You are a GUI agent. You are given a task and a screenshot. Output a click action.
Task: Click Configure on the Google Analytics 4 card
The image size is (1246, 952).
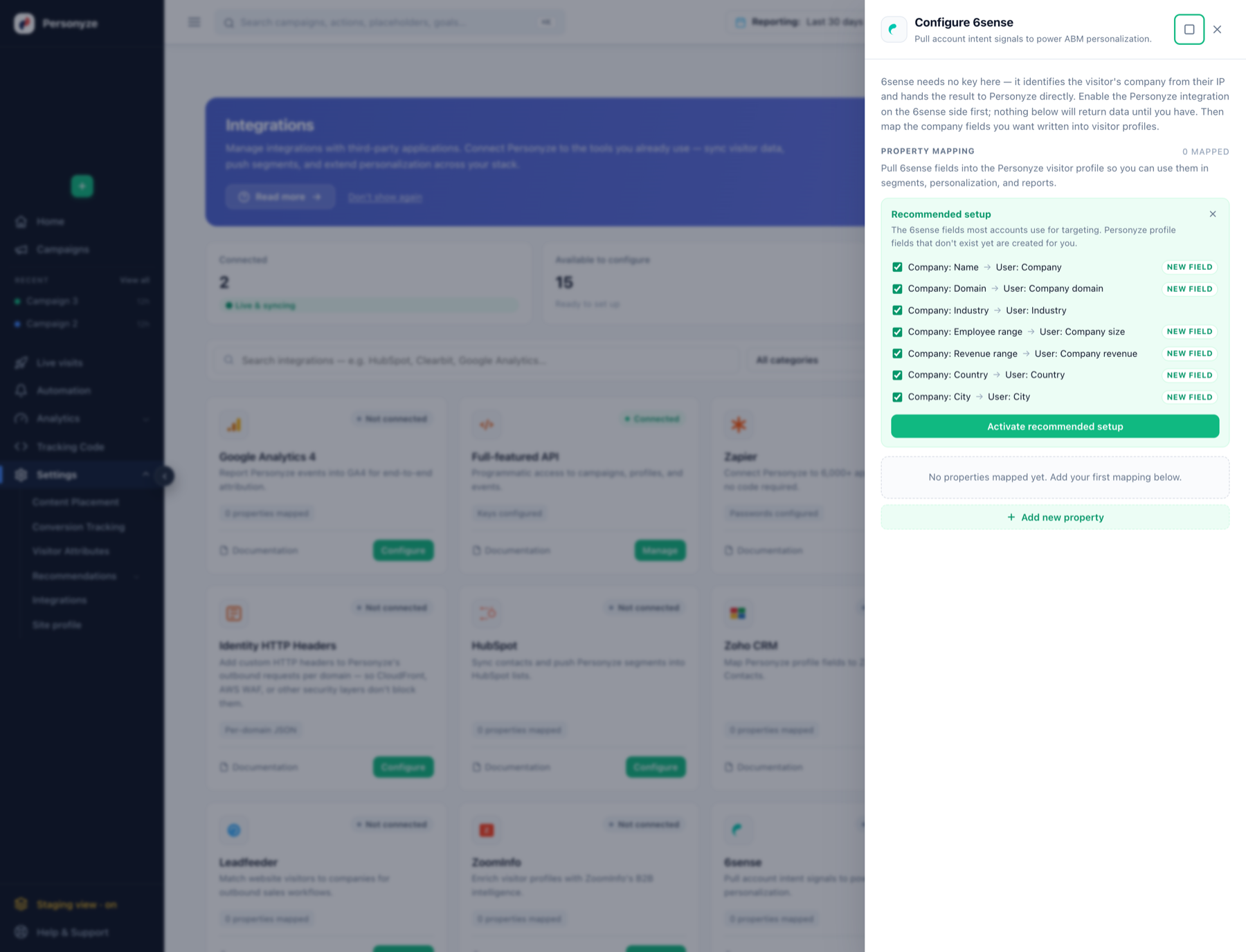tap(404, 551)
